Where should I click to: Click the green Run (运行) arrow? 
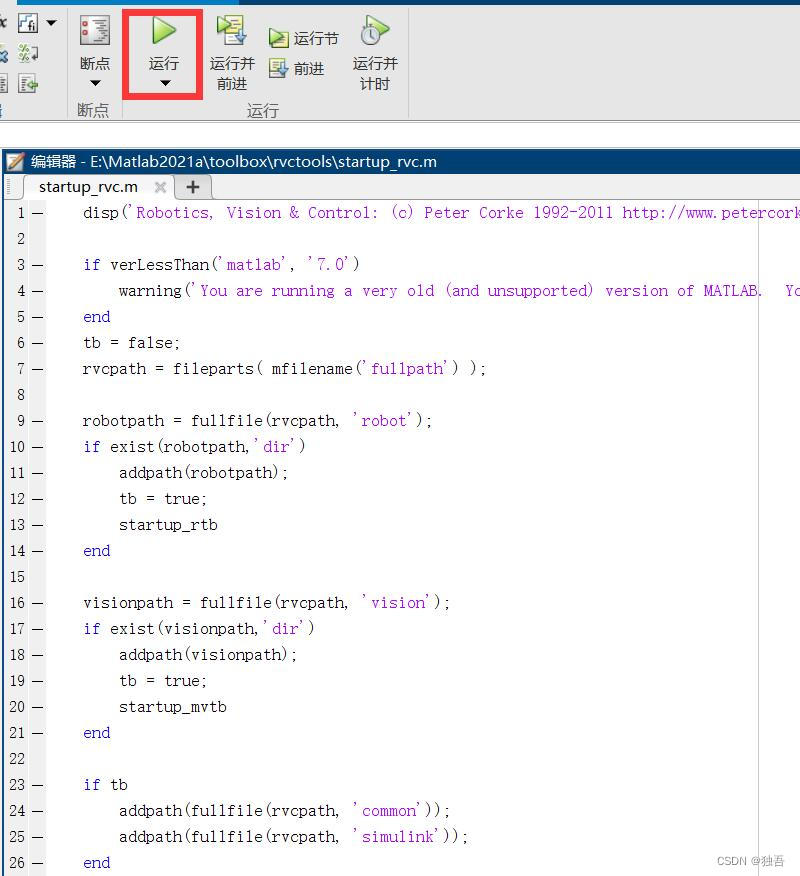point(164,30)
